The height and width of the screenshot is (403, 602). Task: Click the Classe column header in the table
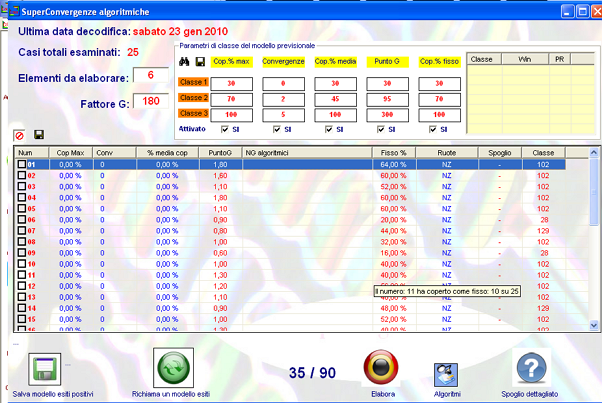(543, 153)
